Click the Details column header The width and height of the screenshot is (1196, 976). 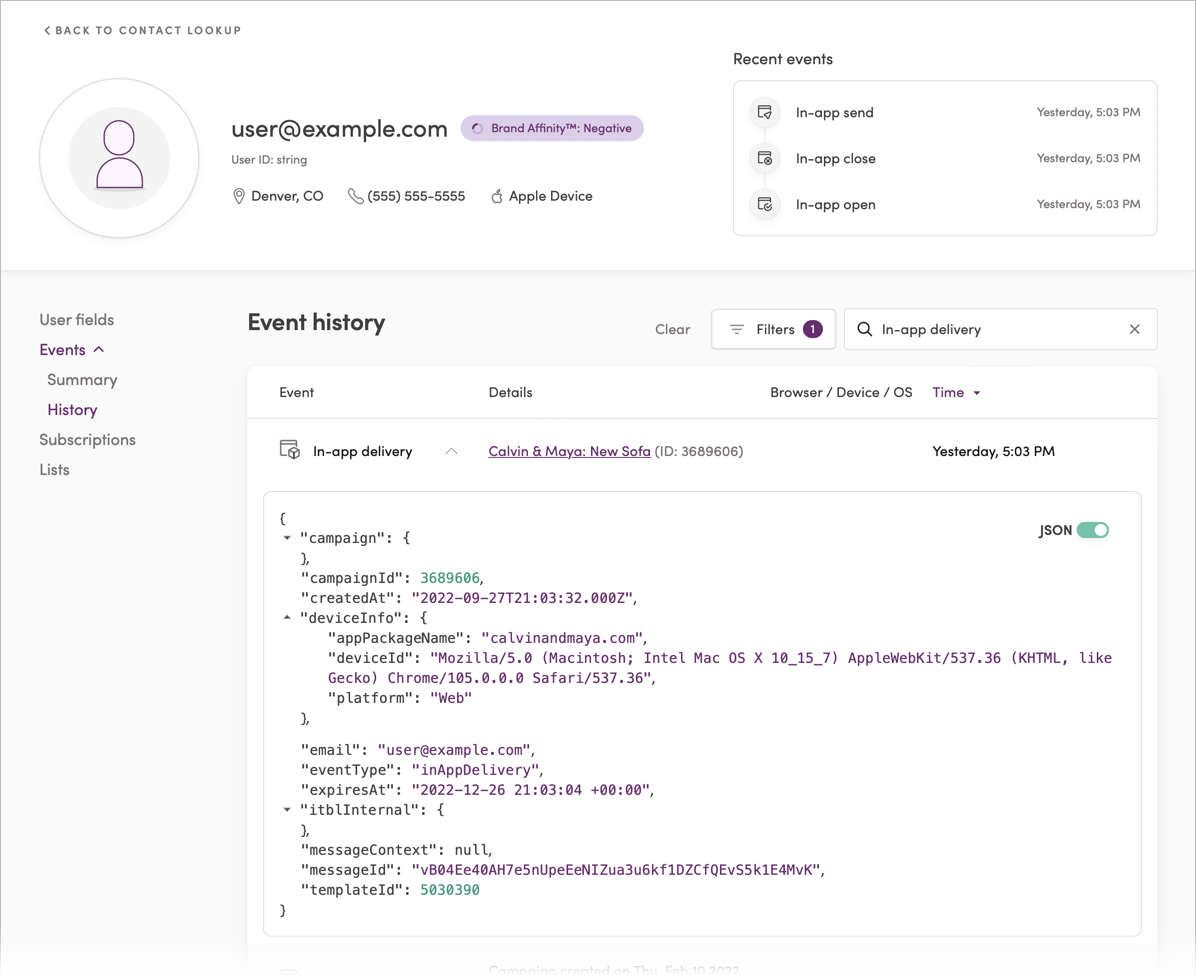510,393
